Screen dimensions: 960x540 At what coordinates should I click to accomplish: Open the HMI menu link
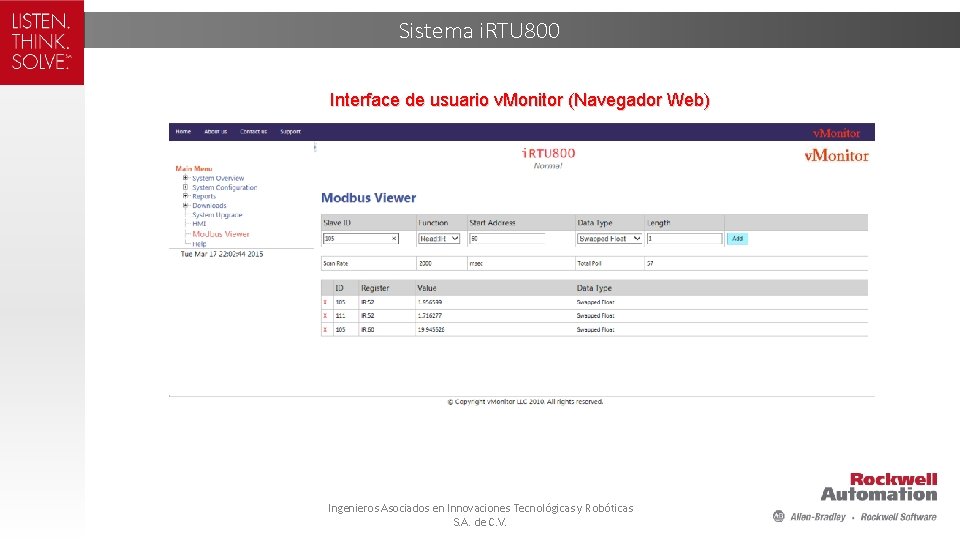point(199,223)
